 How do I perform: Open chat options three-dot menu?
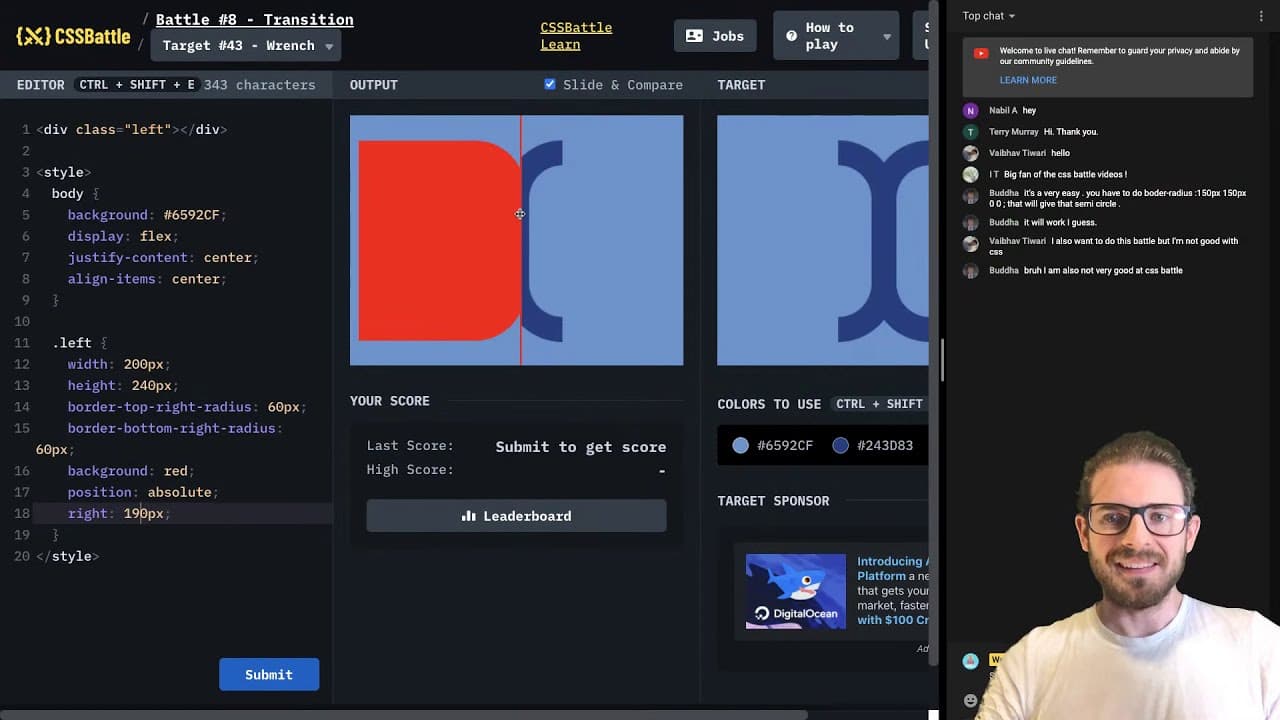(x=1261, y=16)
